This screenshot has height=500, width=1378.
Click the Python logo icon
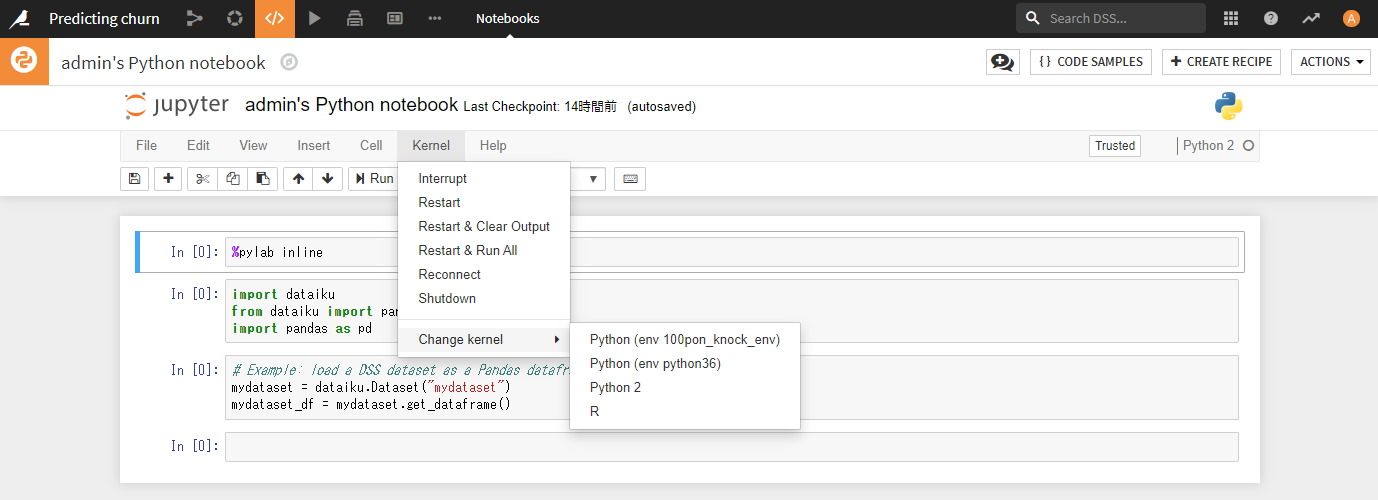pyautogui.click(x=1229, y=106)
